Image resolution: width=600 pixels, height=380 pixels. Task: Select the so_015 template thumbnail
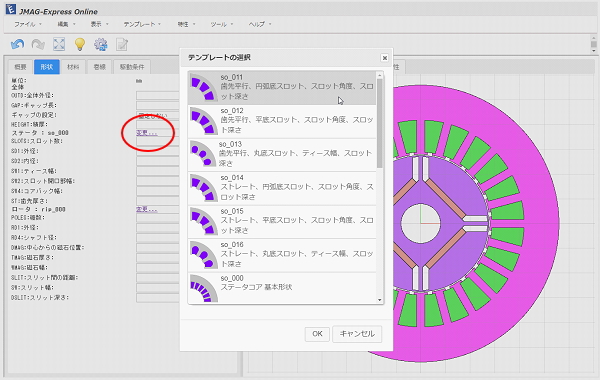click(x=204, y=221)
